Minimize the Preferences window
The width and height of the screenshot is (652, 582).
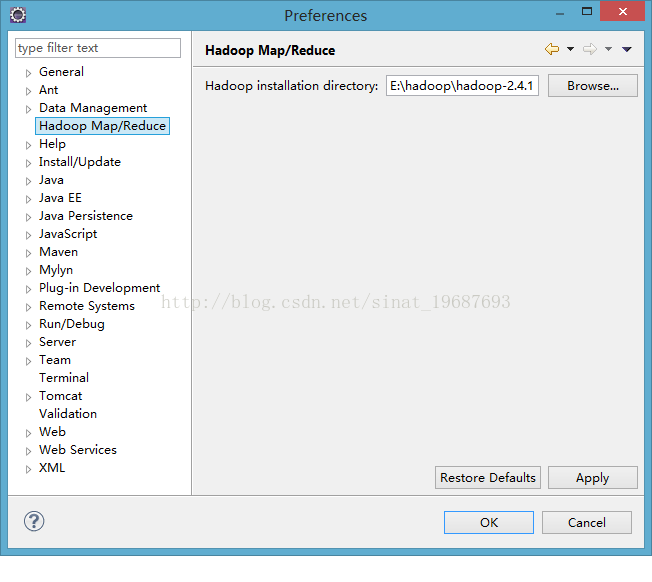tap(560, 12)
